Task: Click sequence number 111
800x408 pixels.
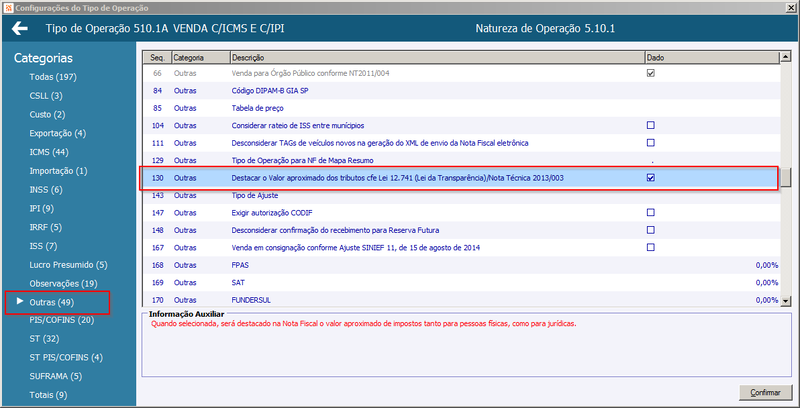Action: [x=157, y=143]
